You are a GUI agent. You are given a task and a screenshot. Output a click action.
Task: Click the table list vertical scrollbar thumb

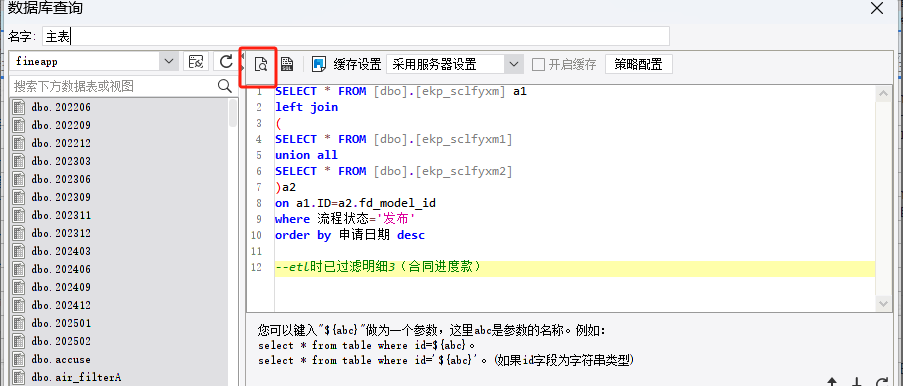[x=233, y=113]
